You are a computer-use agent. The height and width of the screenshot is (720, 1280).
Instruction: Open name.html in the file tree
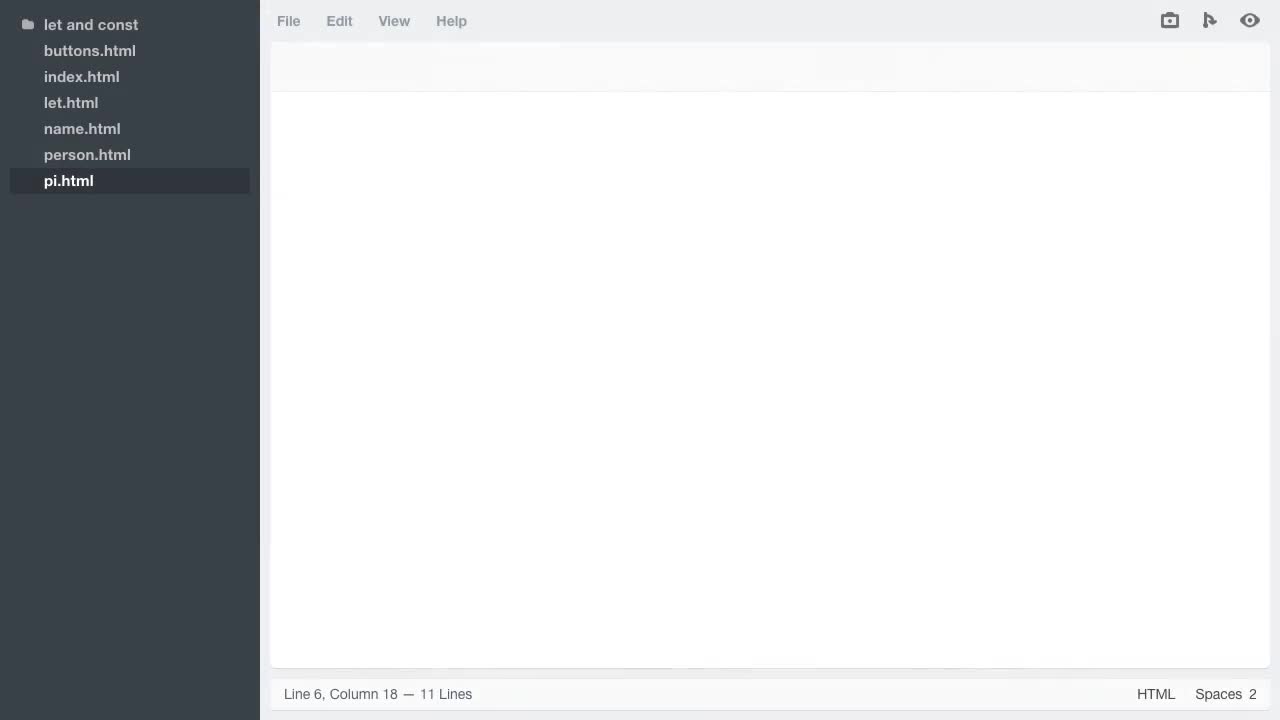82,129
